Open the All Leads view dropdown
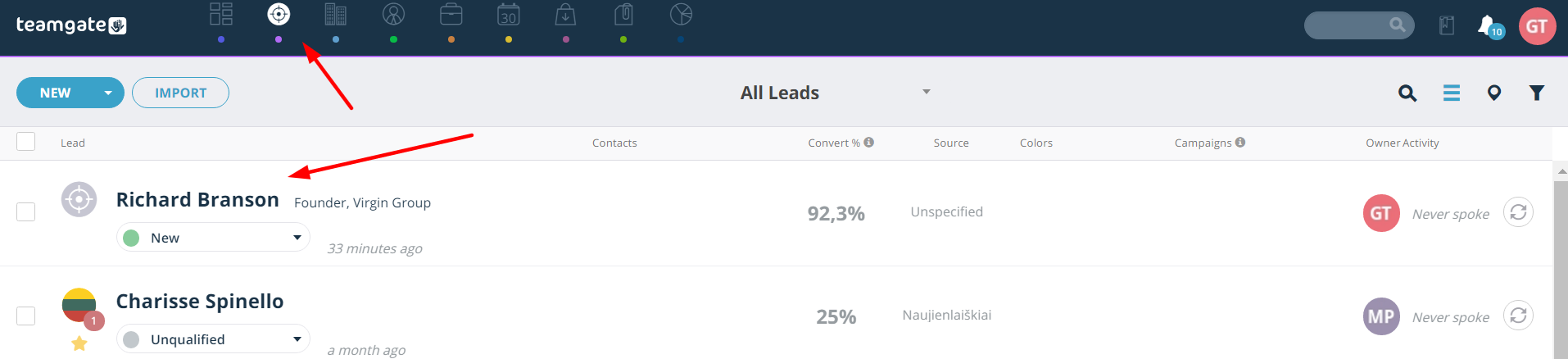1568x359 pixels. click(x=836, y=93)
